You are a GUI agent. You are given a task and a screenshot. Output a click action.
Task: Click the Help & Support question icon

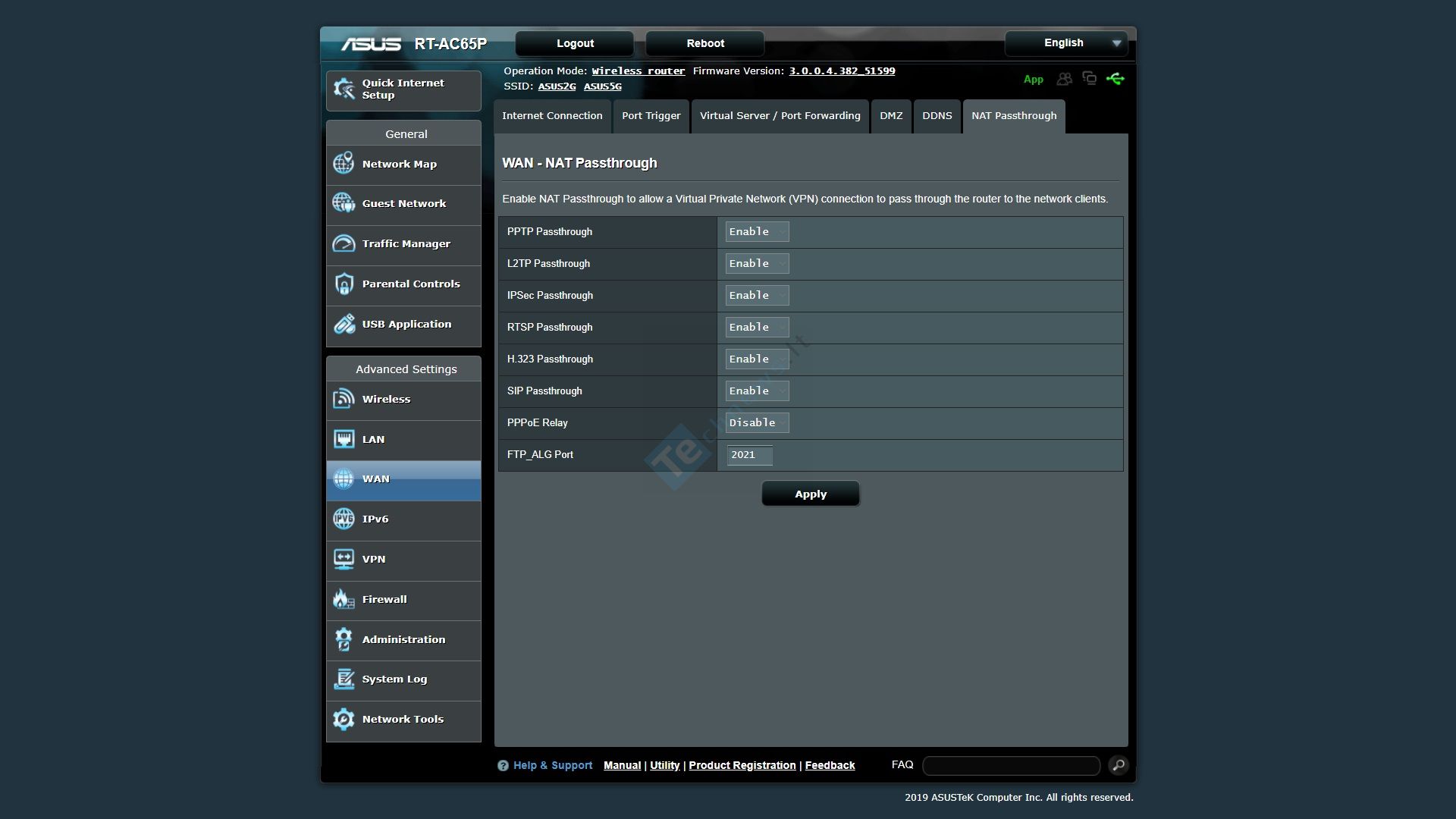pos(503,766)
